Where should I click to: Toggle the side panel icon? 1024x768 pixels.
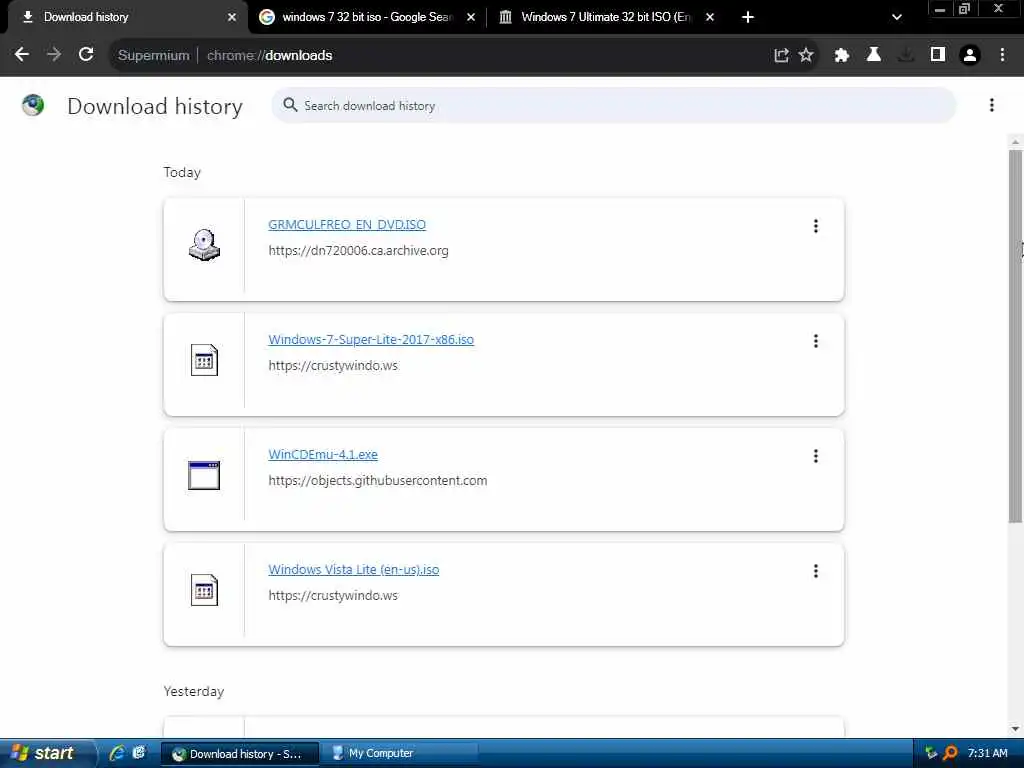[x=938, y=56]
